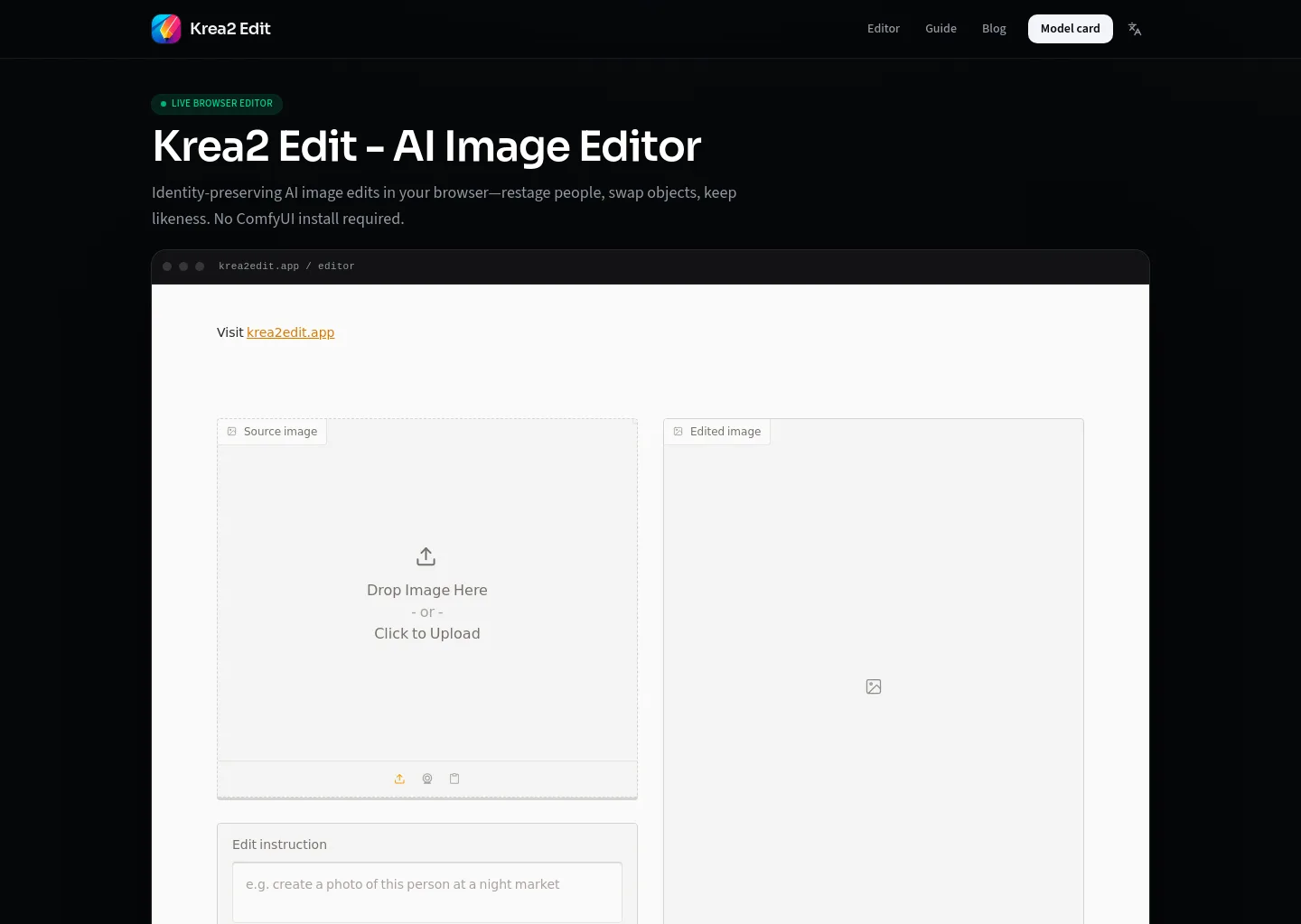Select the webcam source icon
Screen dimensions: 1301x924
pyautogui.click(x=427, y=779)
